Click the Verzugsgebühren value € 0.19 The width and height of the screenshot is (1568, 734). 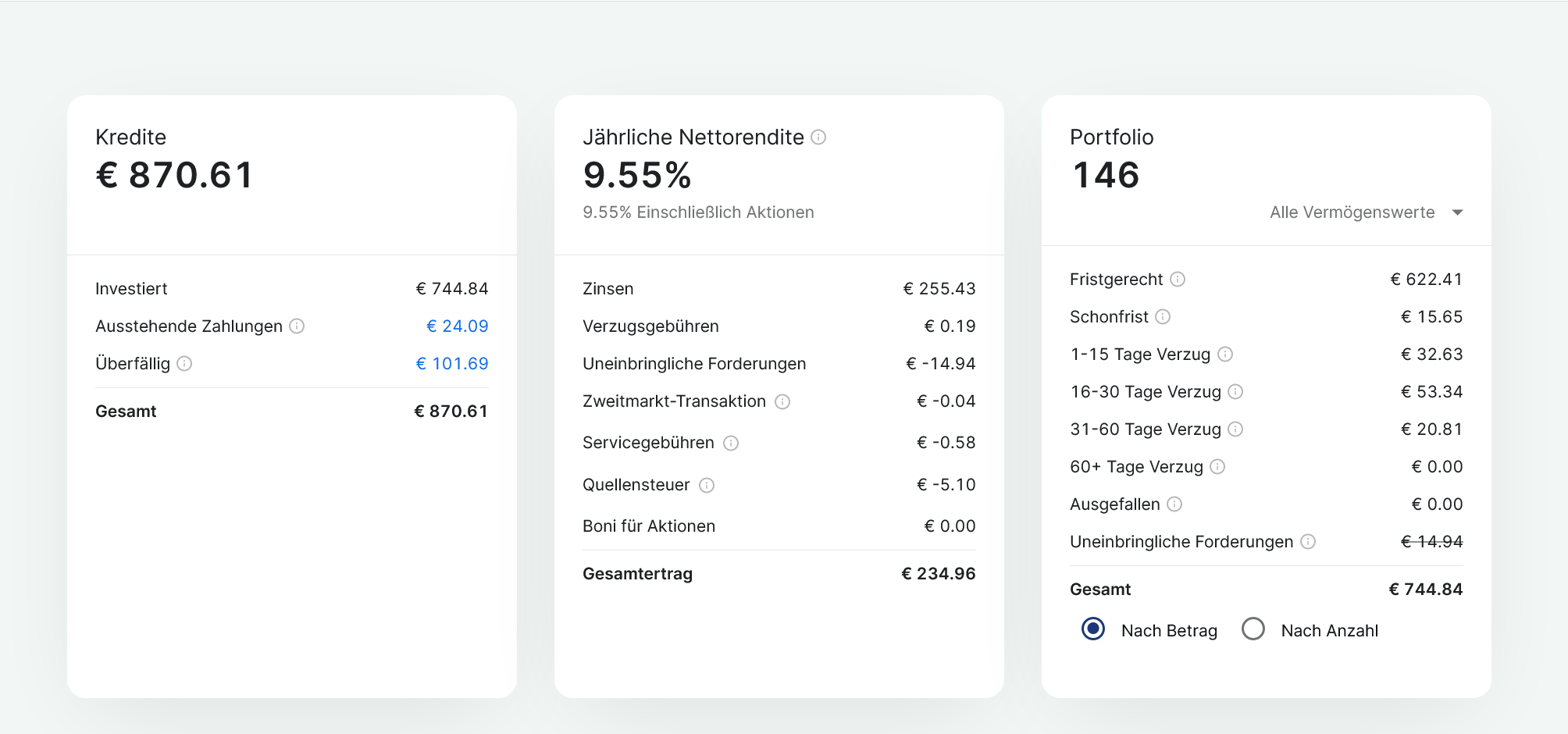(950, 326)
